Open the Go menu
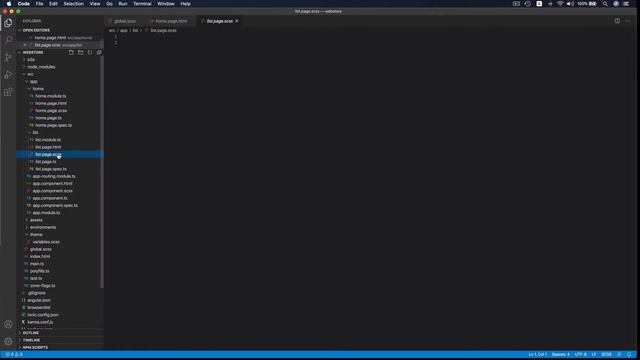 (109, 4)
